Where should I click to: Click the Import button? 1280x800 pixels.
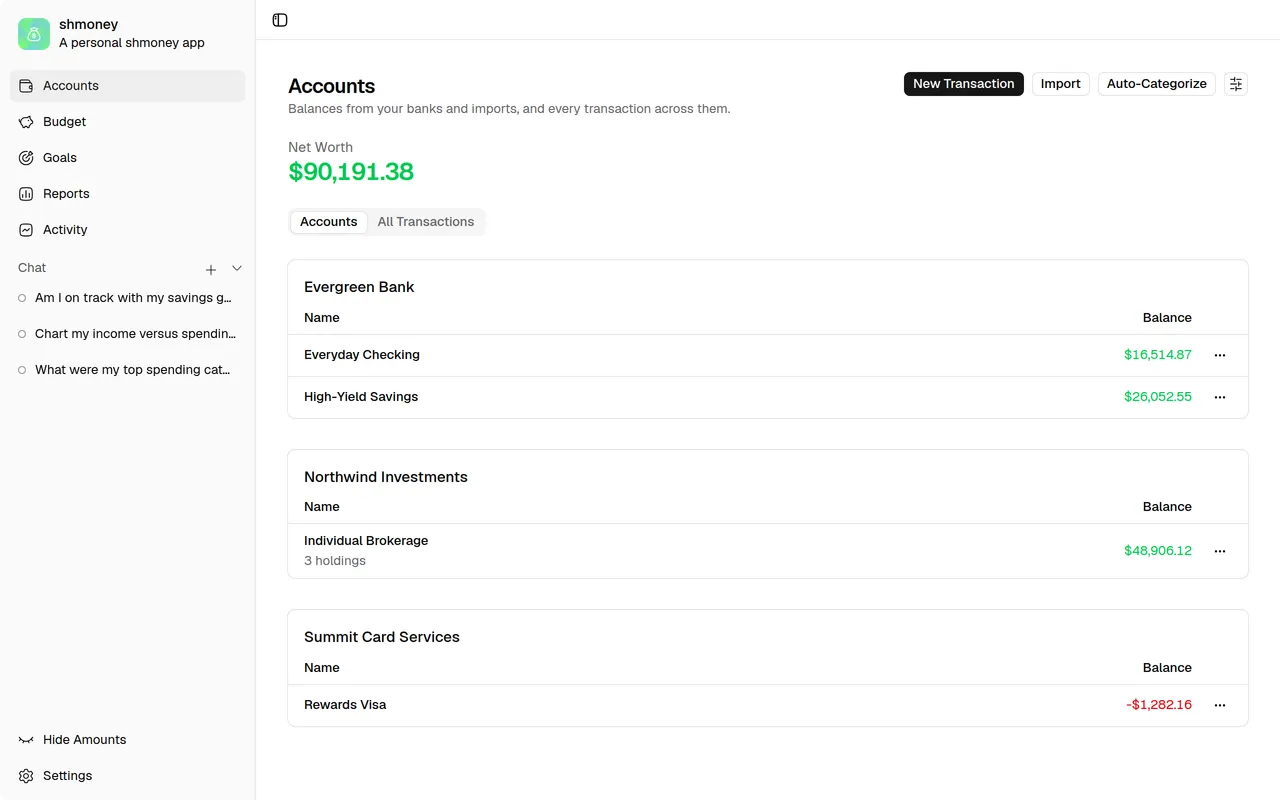coord(1061,84)
